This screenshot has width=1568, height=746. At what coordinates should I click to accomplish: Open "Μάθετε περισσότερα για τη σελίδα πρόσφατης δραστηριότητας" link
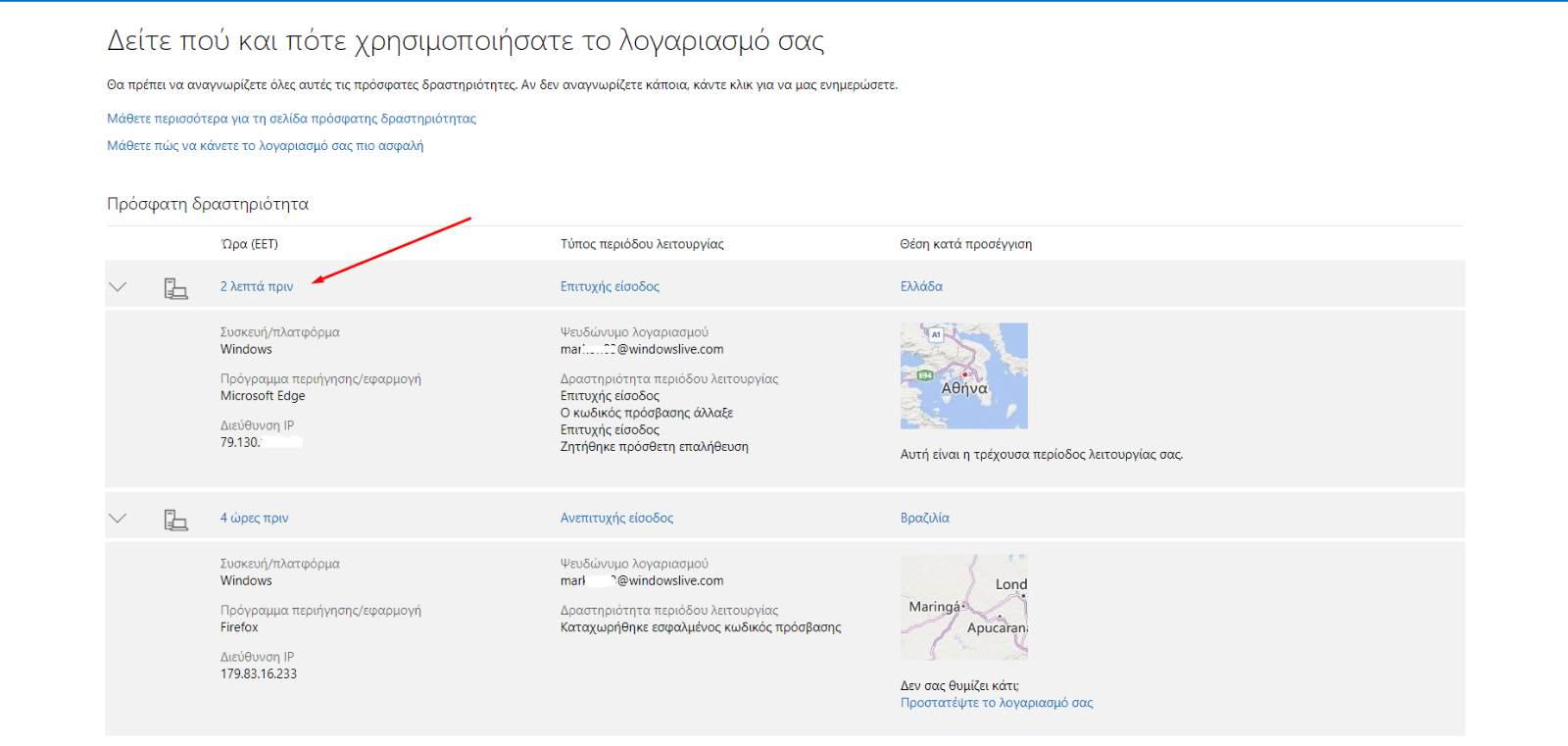point(291,119)
